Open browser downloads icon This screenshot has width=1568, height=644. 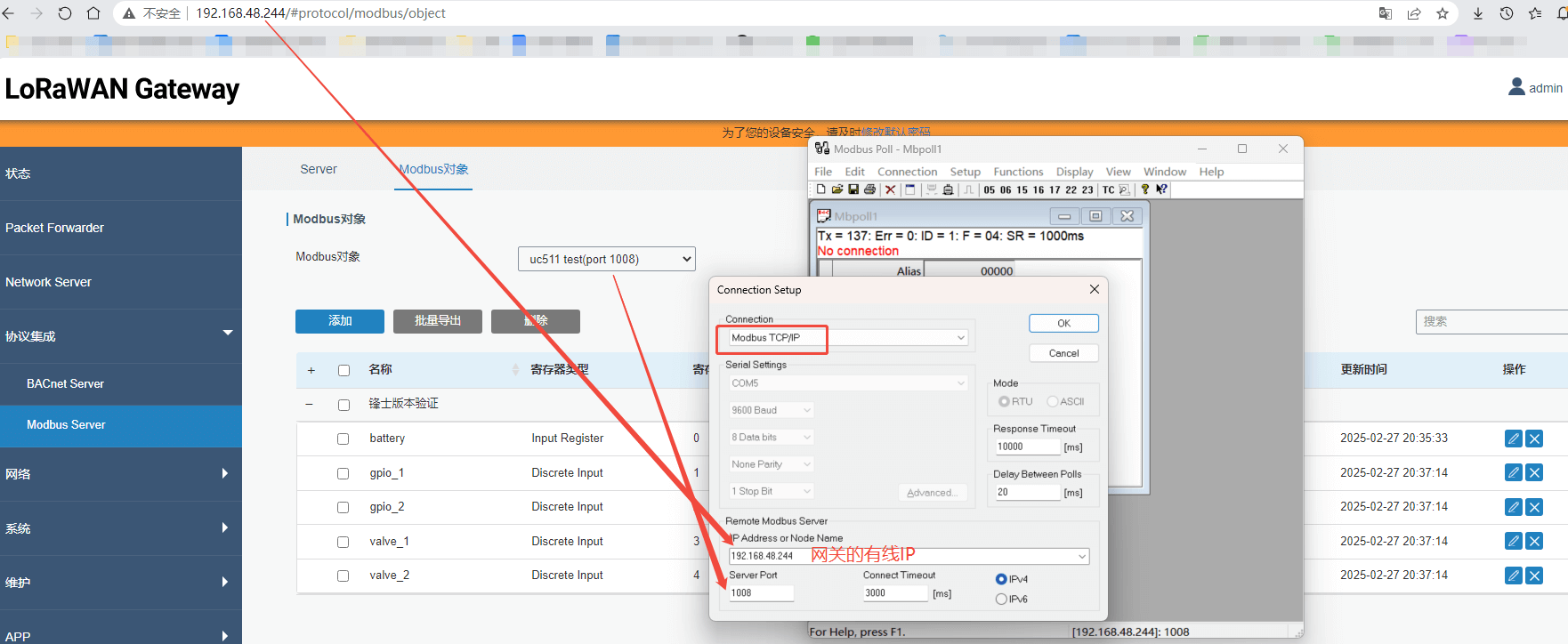(1478, 13)
